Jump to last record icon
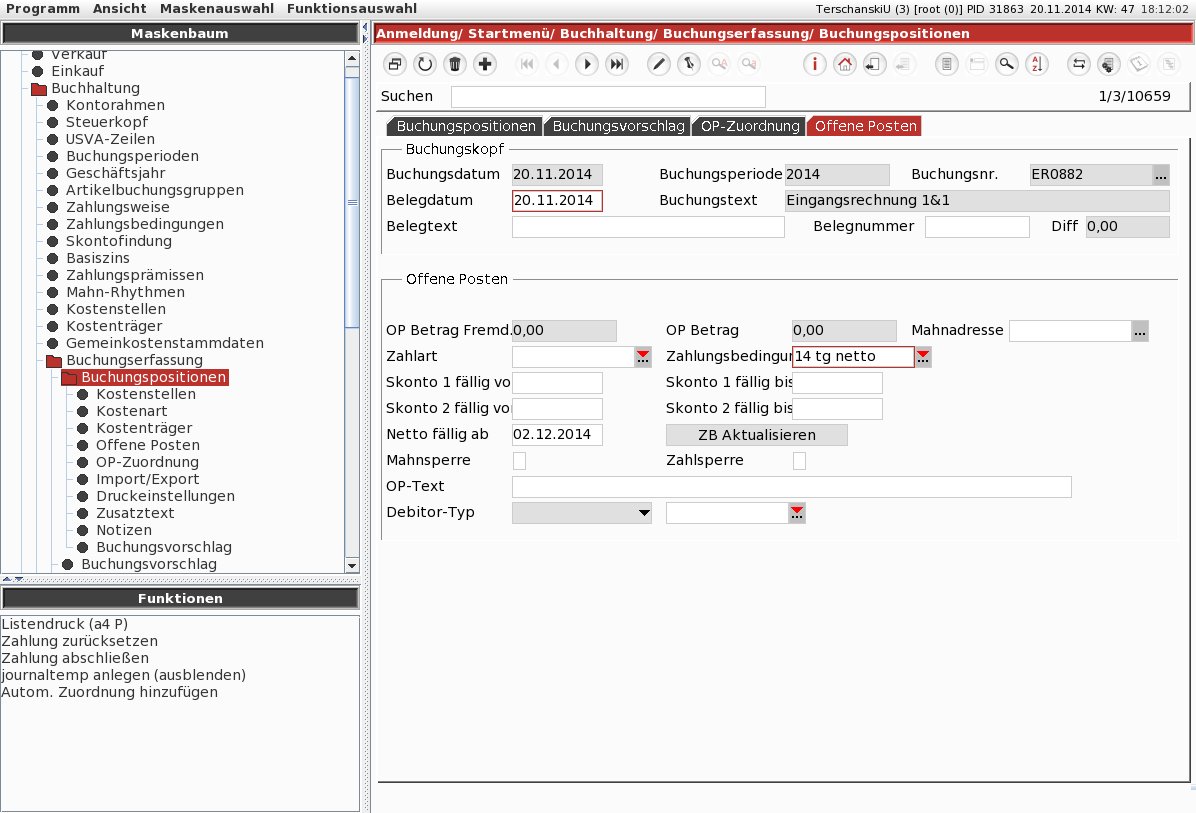 tap(617, 64)
